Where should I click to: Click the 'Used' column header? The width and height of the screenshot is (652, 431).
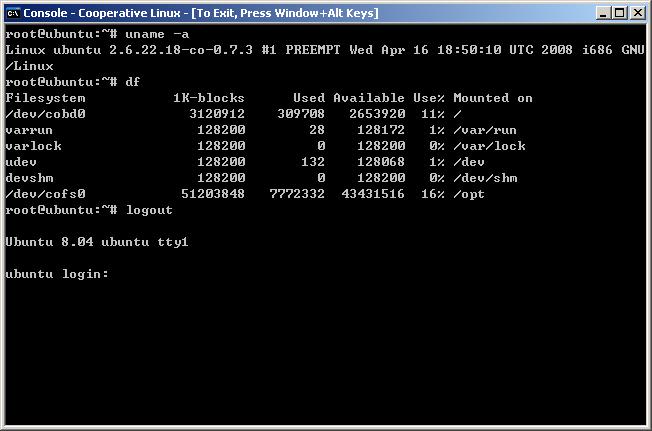(309, 98)
